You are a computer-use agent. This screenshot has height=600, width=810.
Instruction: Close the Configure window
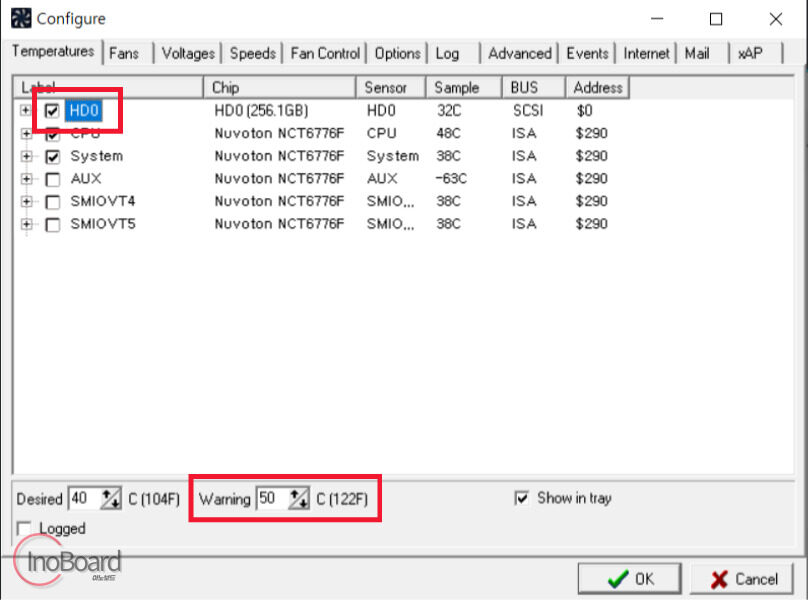pyautogui.click(x=775, y=19)
